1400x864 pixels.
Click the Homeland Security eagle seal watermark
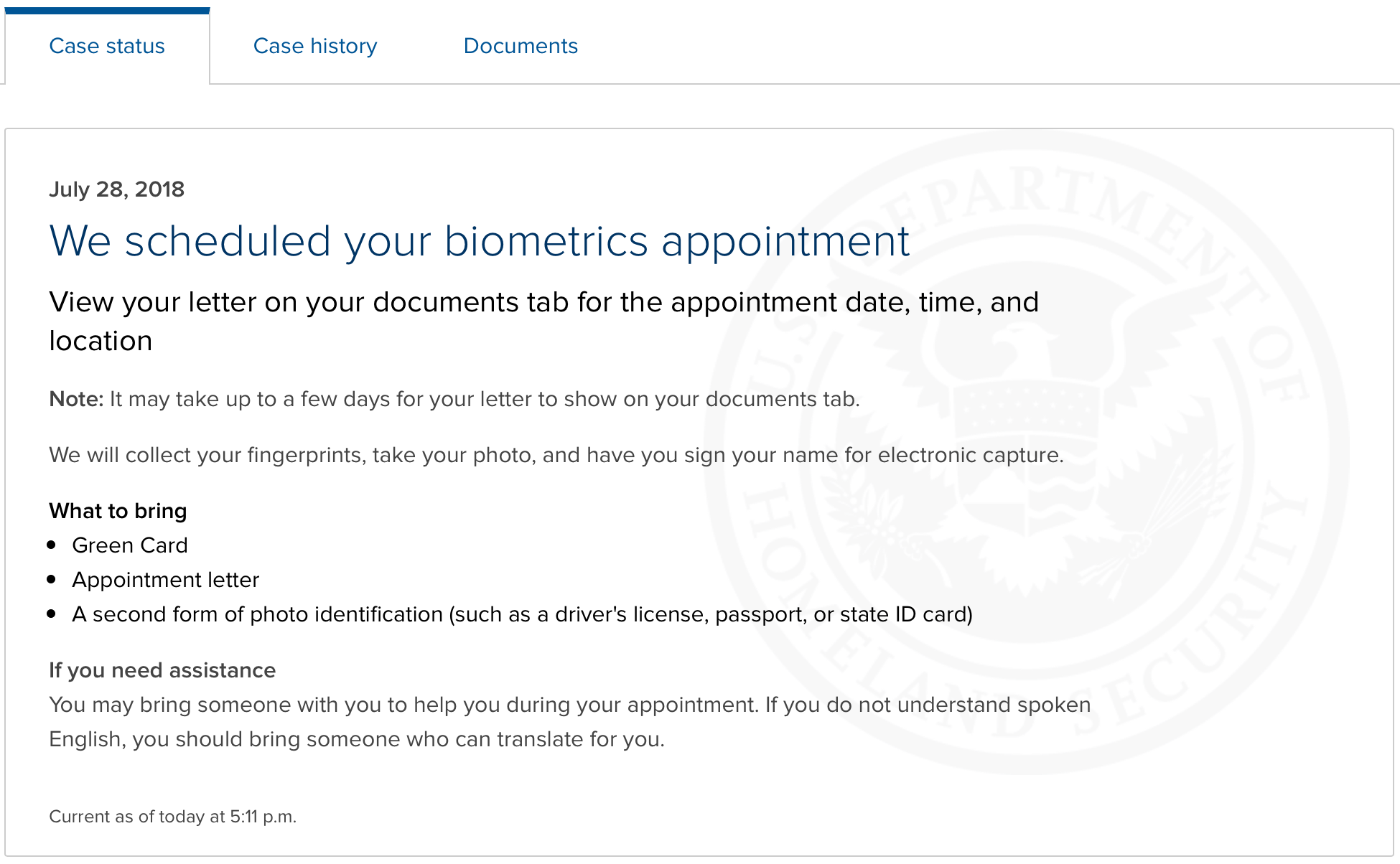point(1027,452)
